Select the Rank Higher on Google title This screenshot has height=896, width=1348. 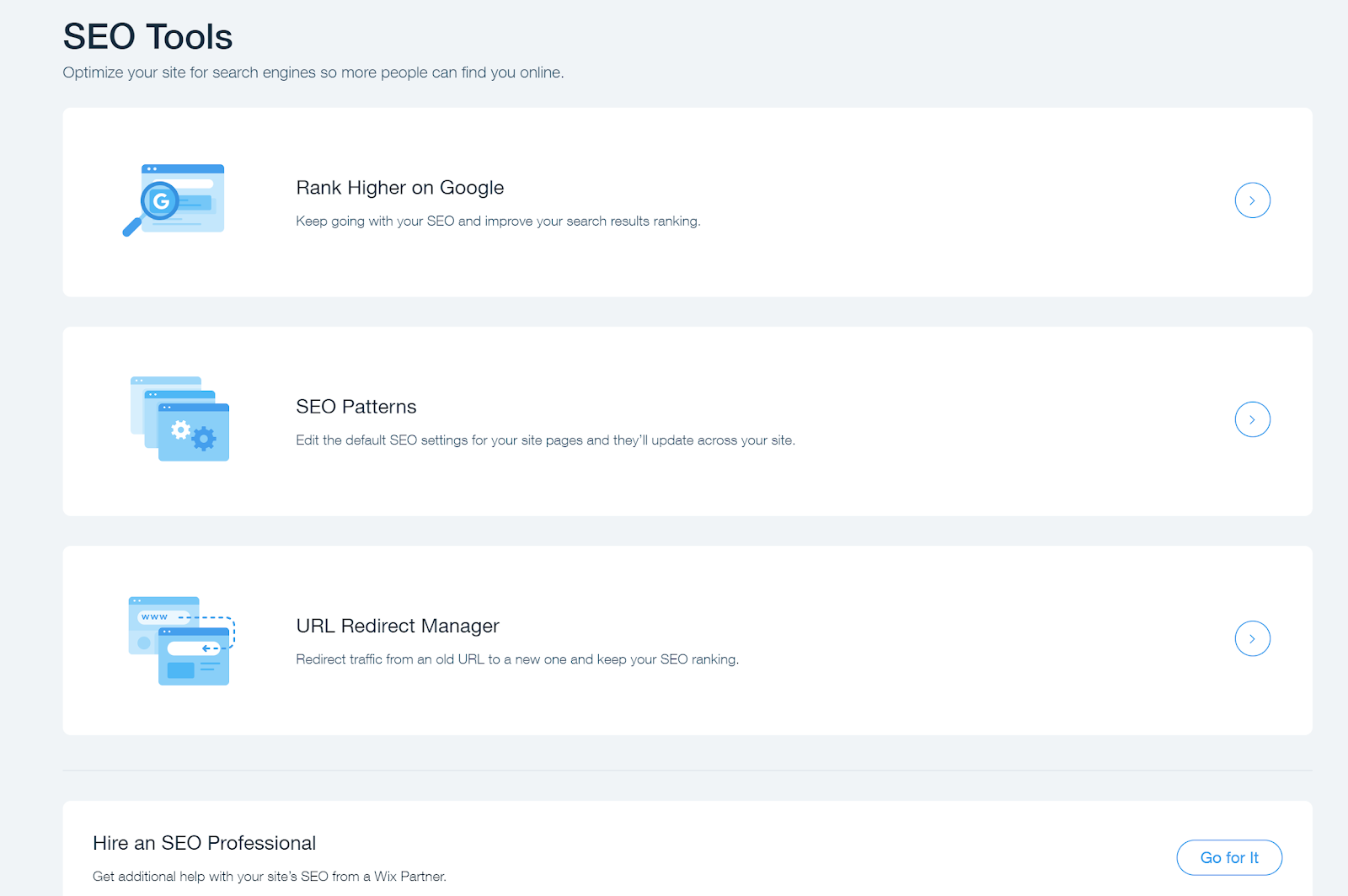coord(399,188)
